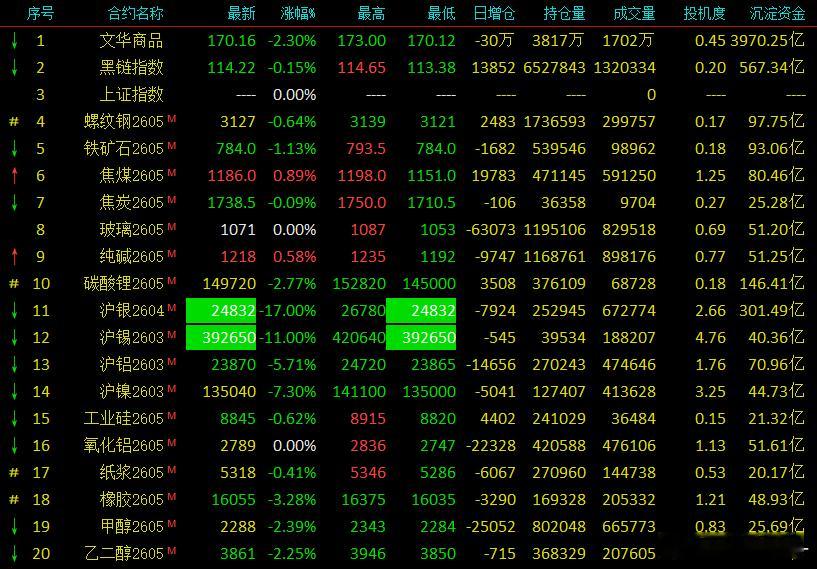The height and width of the screenshot is (569, 817).
Task: Click the 0.89% change of 焦煤2605
Action: (294, 176)
